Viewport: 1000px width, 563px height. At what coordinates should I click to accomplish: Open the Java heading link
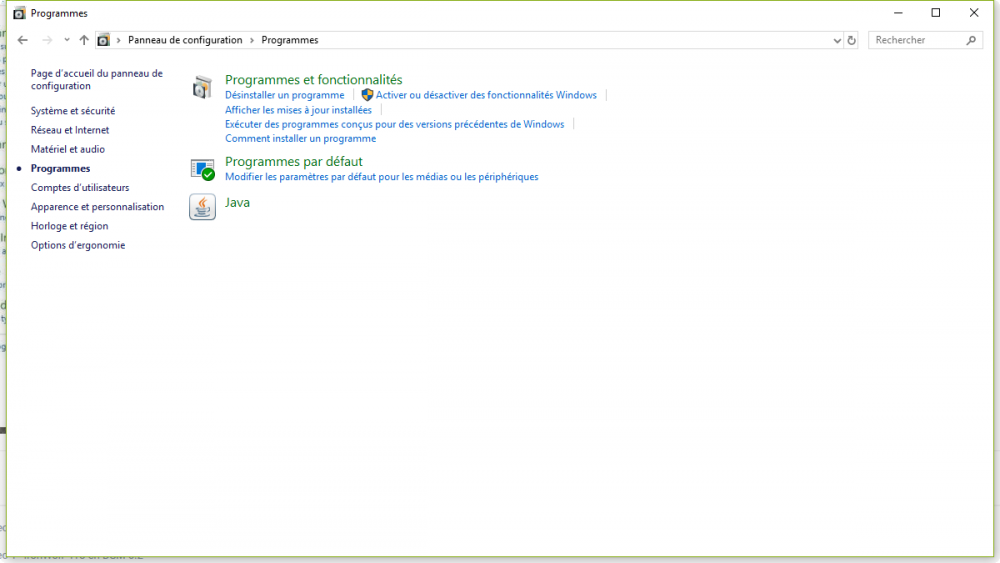tap(237, 202)
